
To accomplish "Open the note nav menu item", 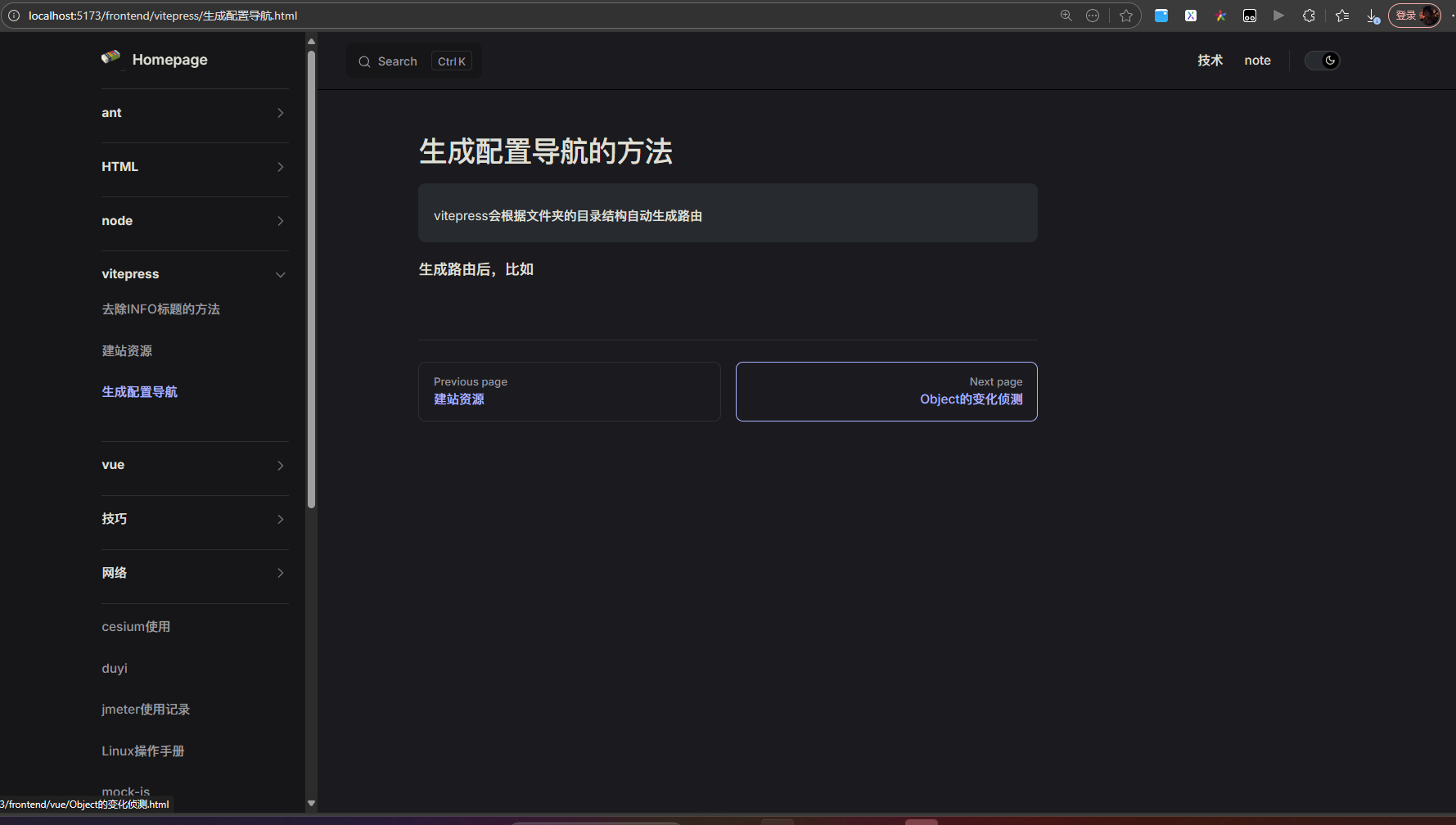I will pos(1257,61).
